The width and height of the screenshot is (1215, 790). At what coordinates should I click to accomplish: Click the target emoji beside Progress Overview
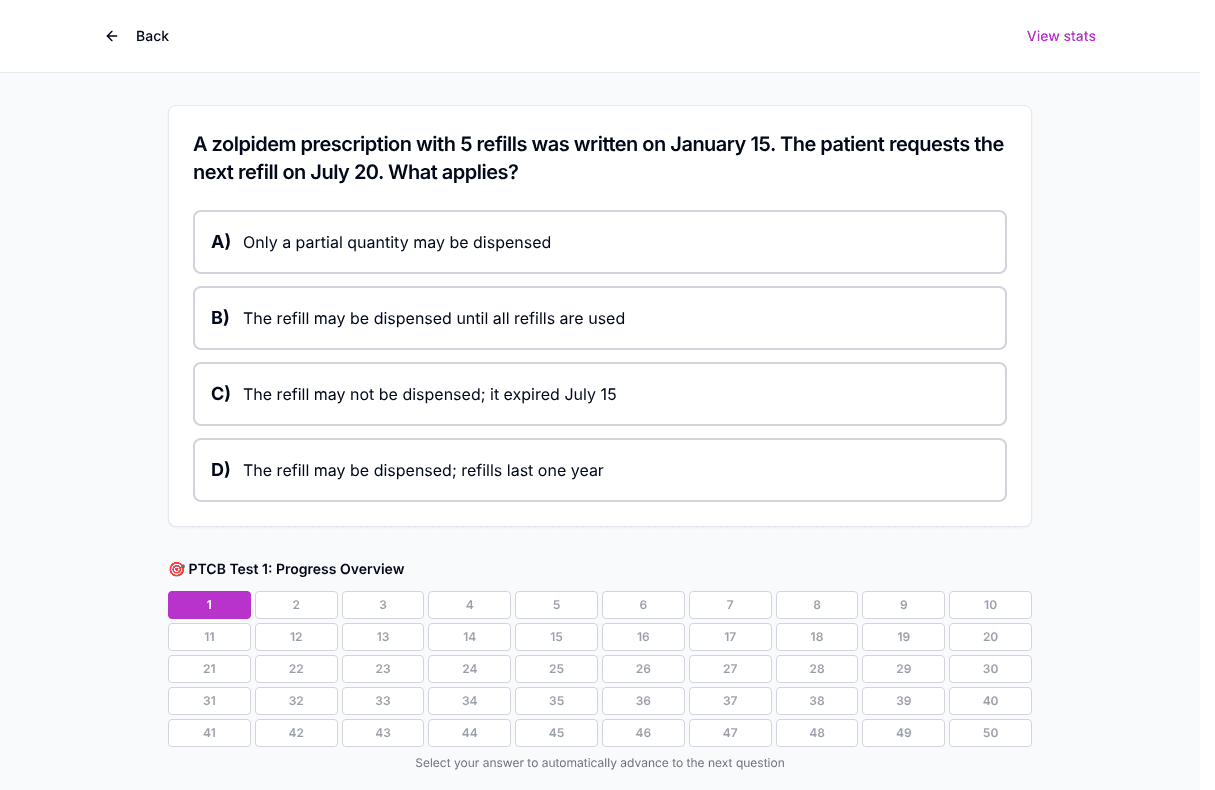click(176, 569)
